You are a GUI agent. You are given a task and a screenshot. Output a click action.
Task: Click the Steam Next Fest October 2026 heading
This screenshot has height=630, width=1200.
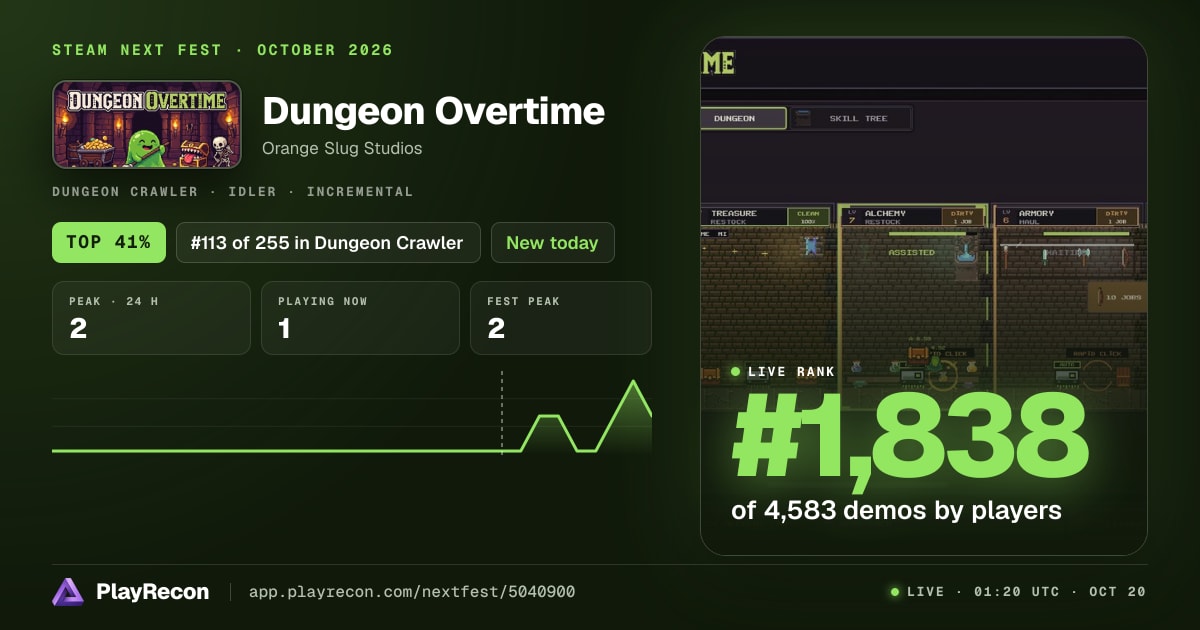223,50
